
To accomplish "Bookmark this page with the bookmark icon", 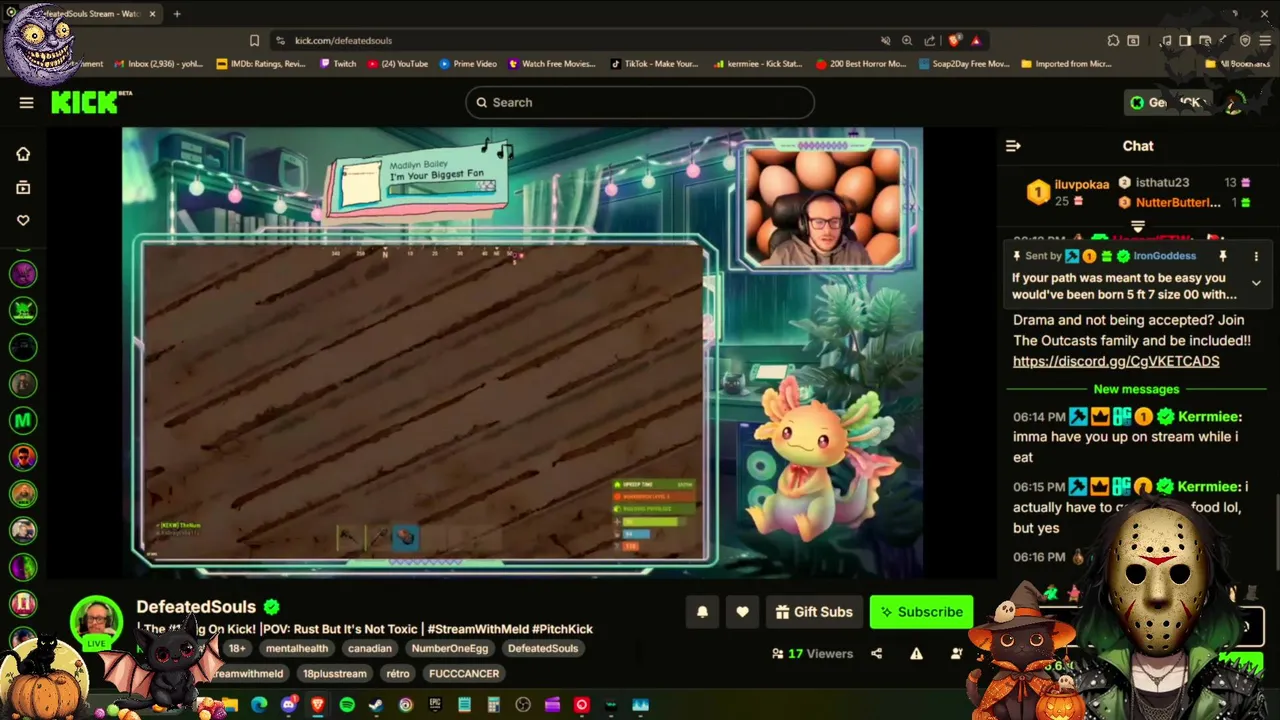I will (x=254, y=41).
